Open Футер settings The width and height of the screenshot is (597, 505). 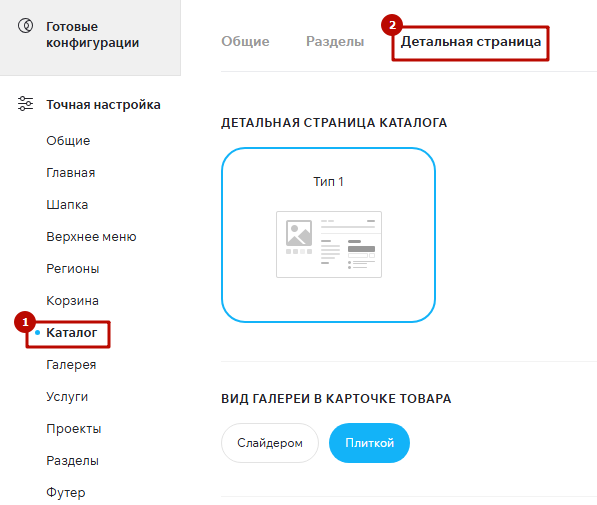pyautogui.click(x=66, y=492)
